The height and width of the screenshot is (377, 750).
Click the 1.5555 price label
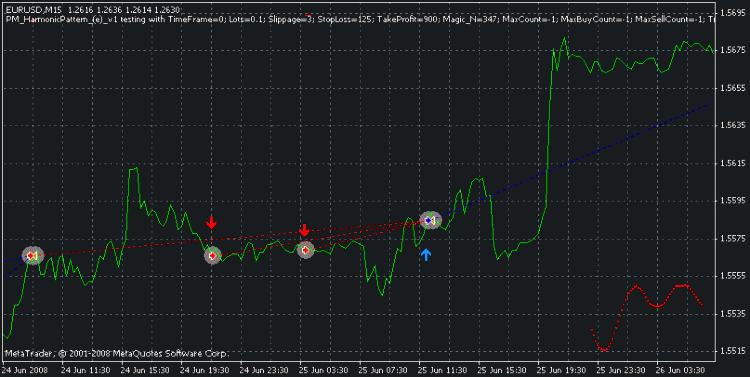tap(732, 276)
